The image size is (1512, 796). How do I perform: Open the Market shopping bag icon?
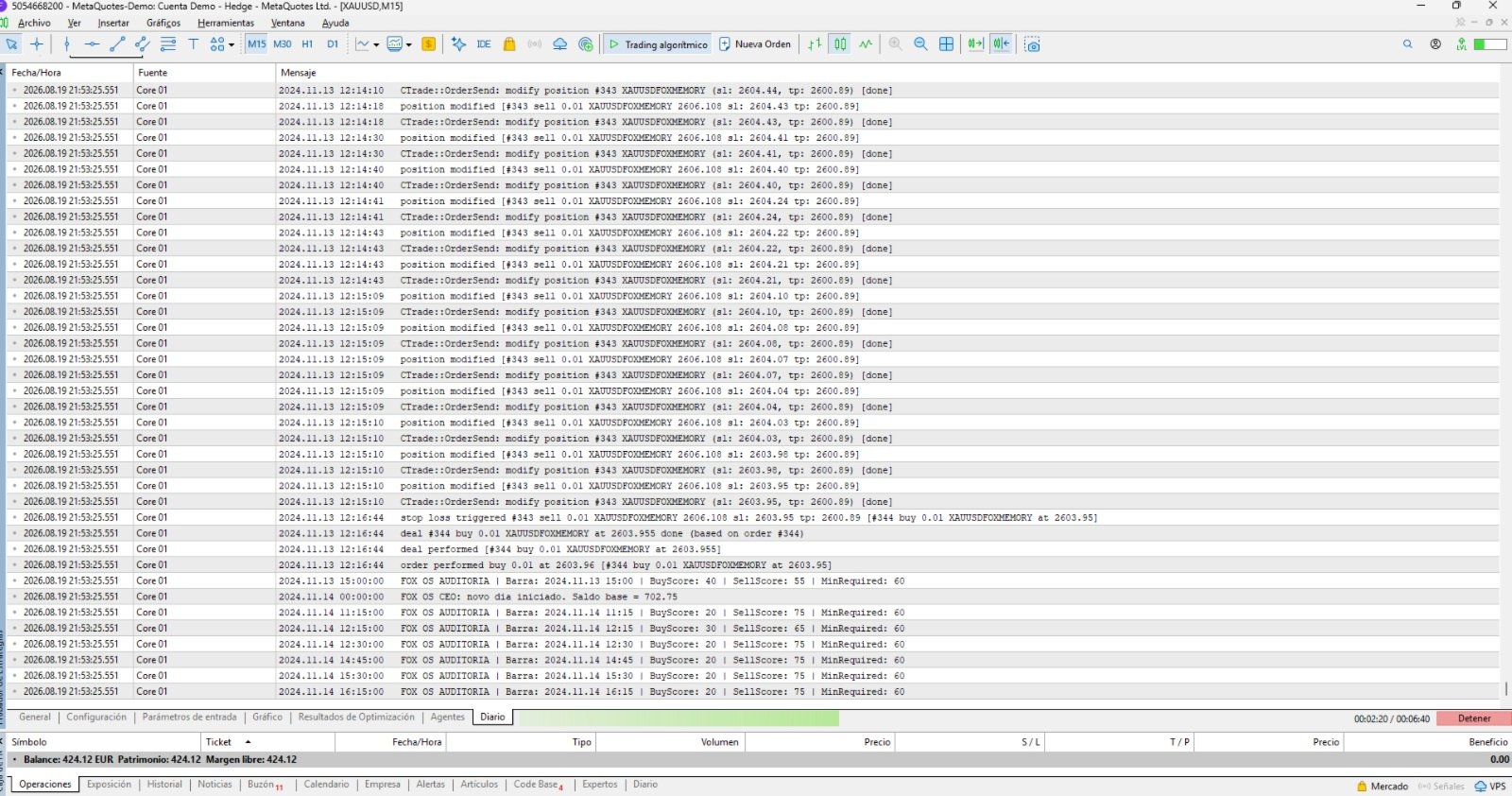509,43
